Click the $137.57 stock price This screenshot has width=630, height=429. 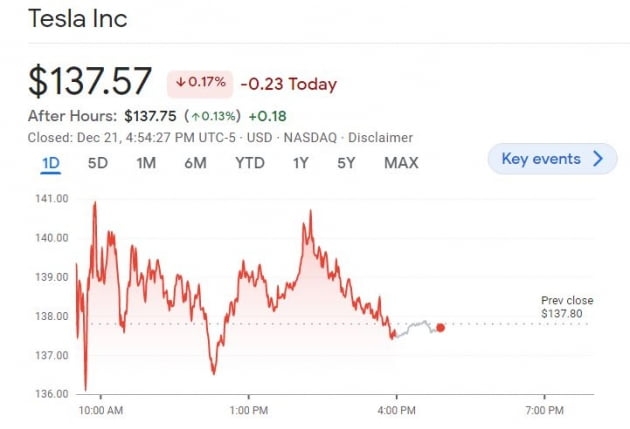tap(90, 81)
